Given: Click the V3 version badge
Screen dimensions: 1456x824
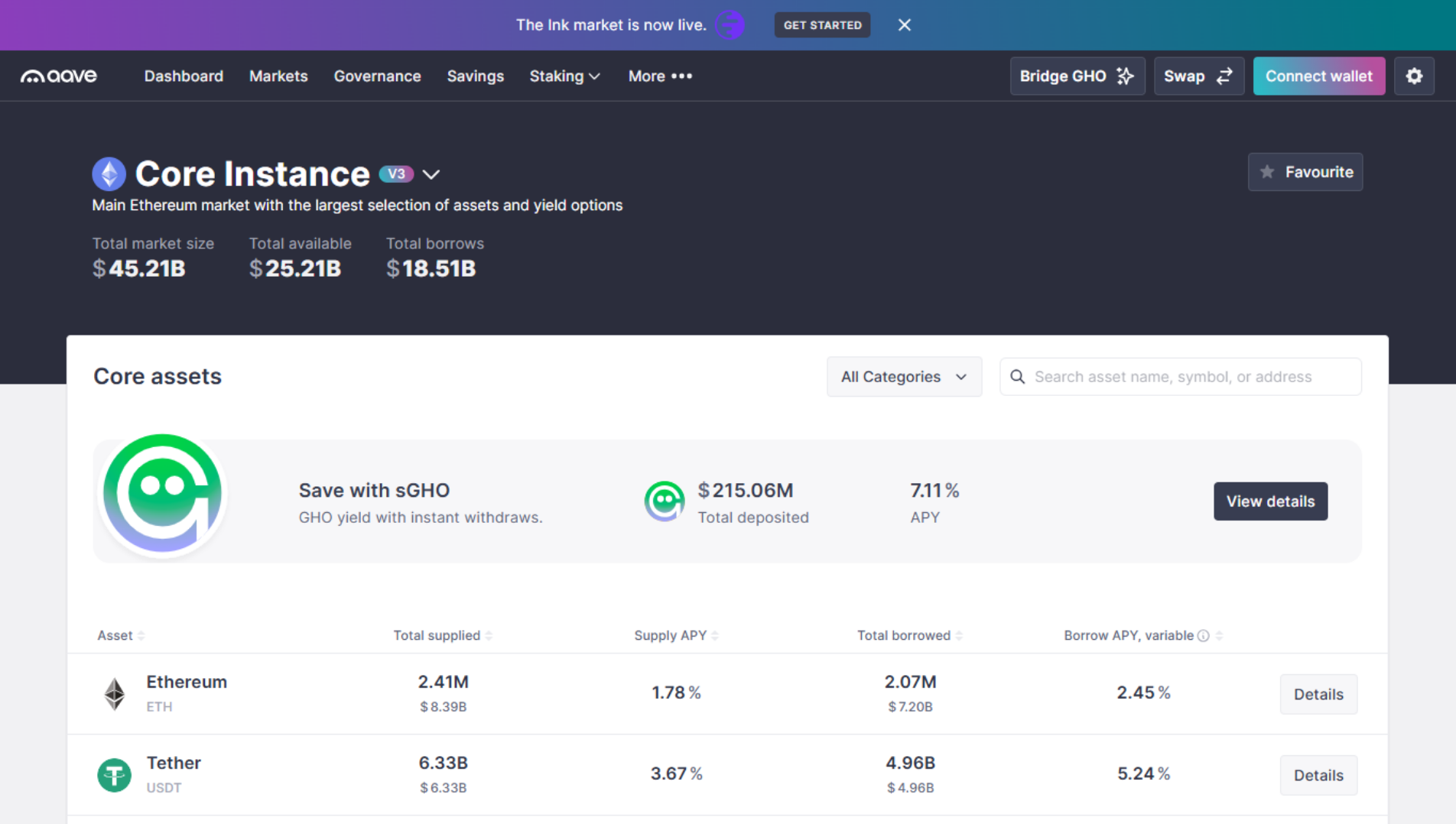Looking at the screenshot, I should pyautogui.click(x=396, y=174).
